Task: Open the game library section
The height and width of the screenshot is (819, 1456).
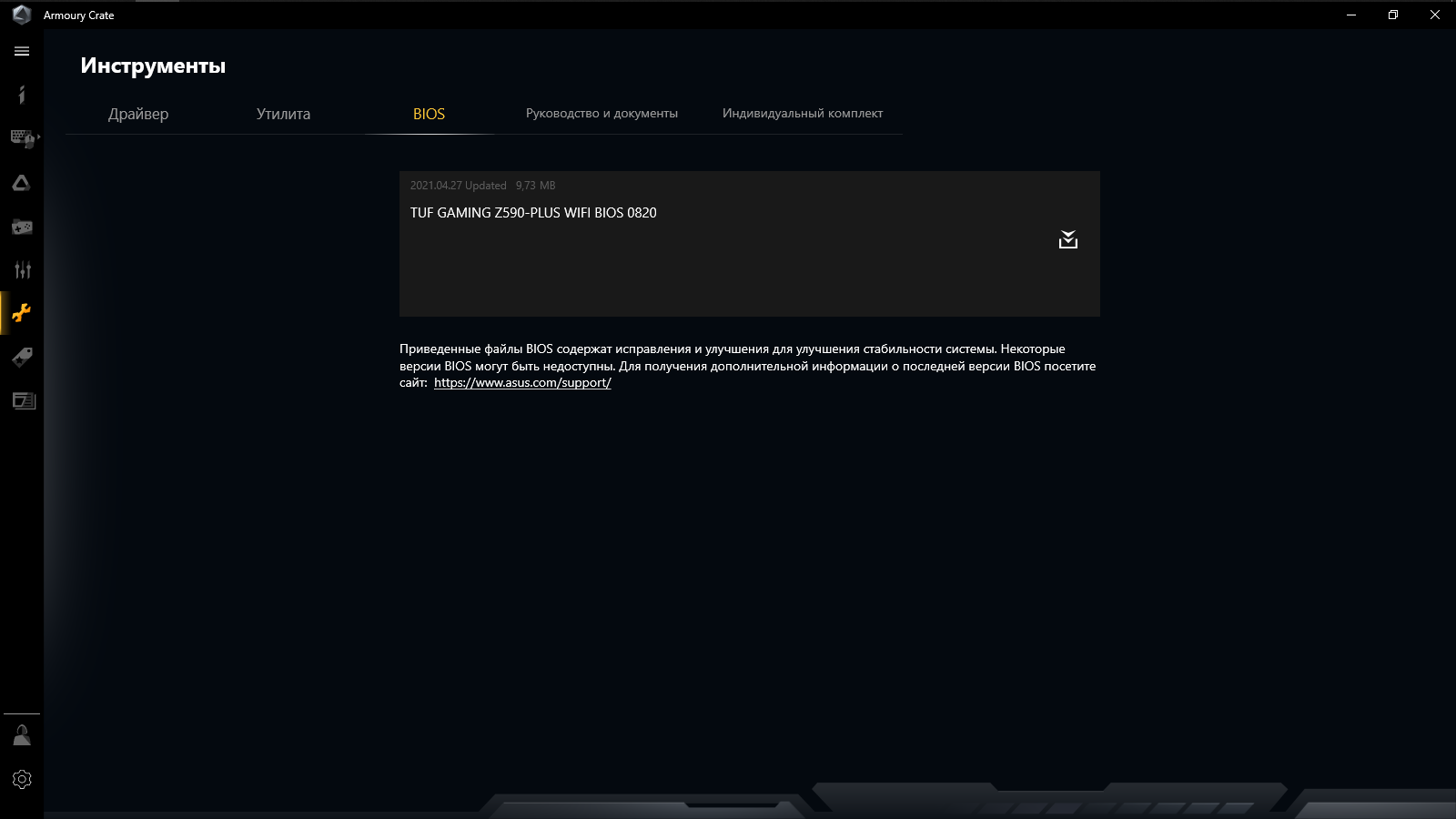Action: (21, 226)
